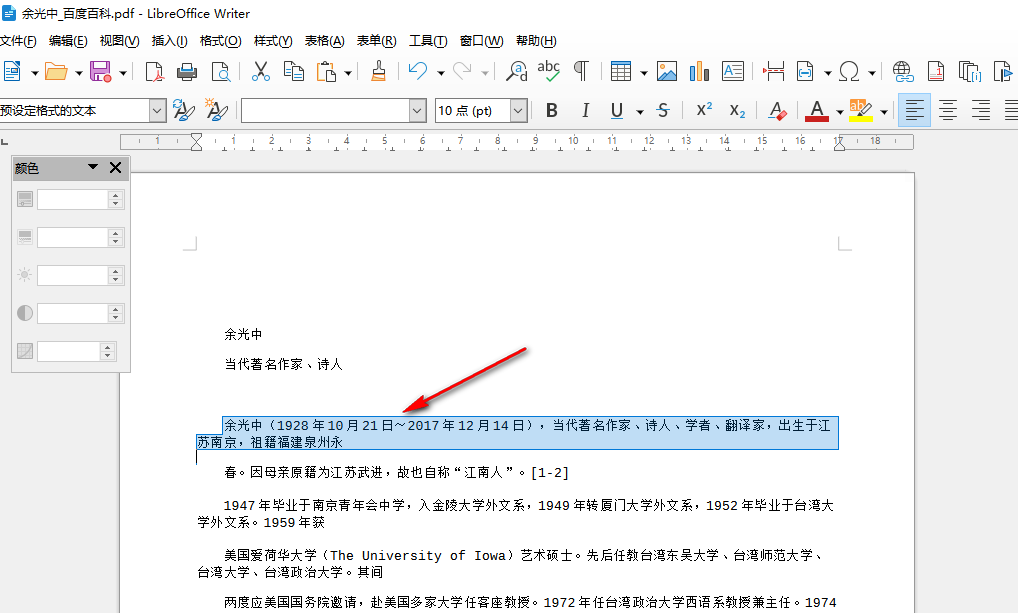The height and width of the screenshot is (613, 1018).
Task: Click the Clone Formatting paintbrush icon
Action: [x=379, y=71]
